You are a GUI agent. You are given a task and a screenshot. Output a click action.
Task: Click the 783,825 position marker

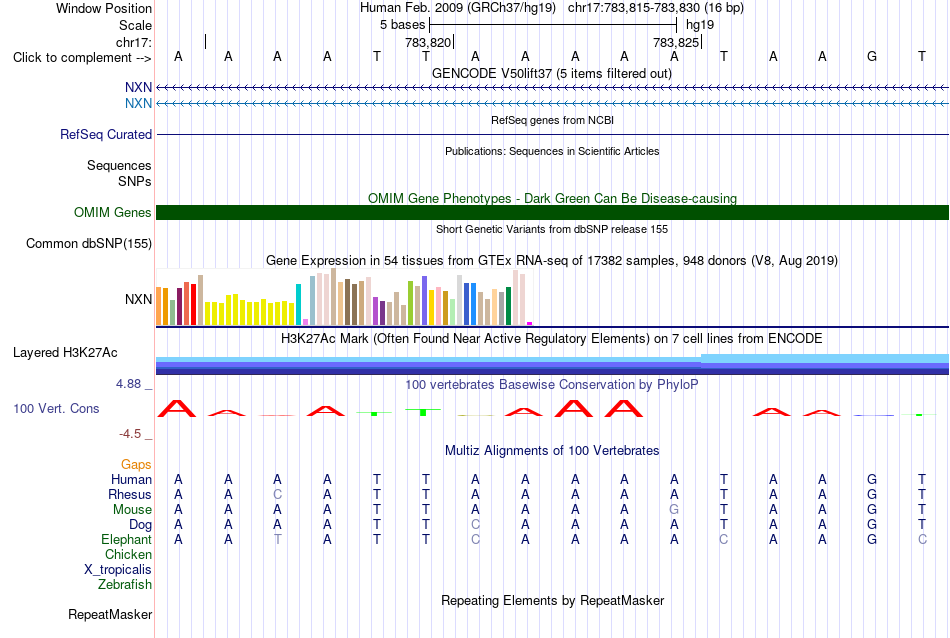[677, 42]
